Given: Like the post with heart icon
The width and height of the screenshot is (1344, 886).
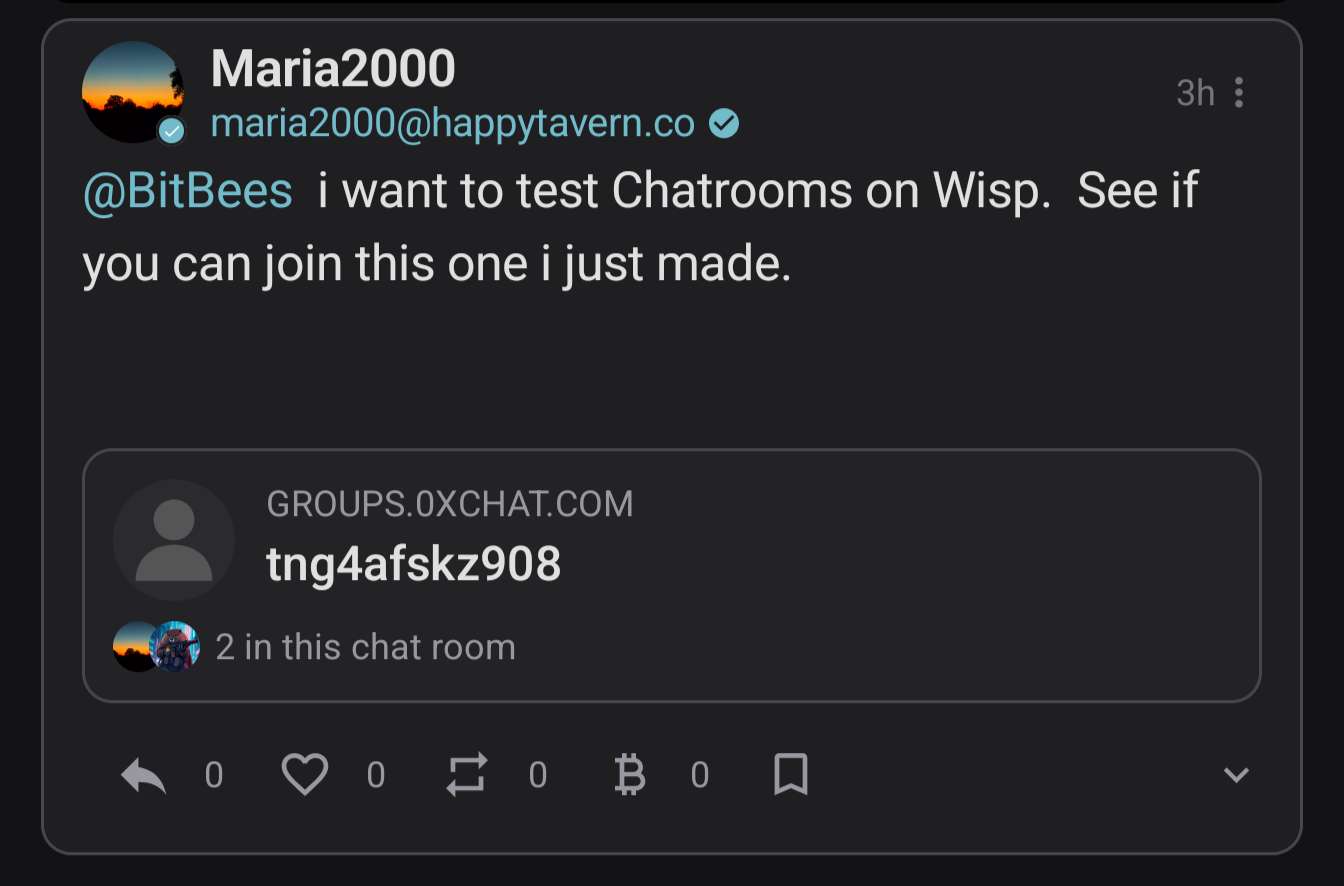Looking at the screenshot, I should (304, 775).
